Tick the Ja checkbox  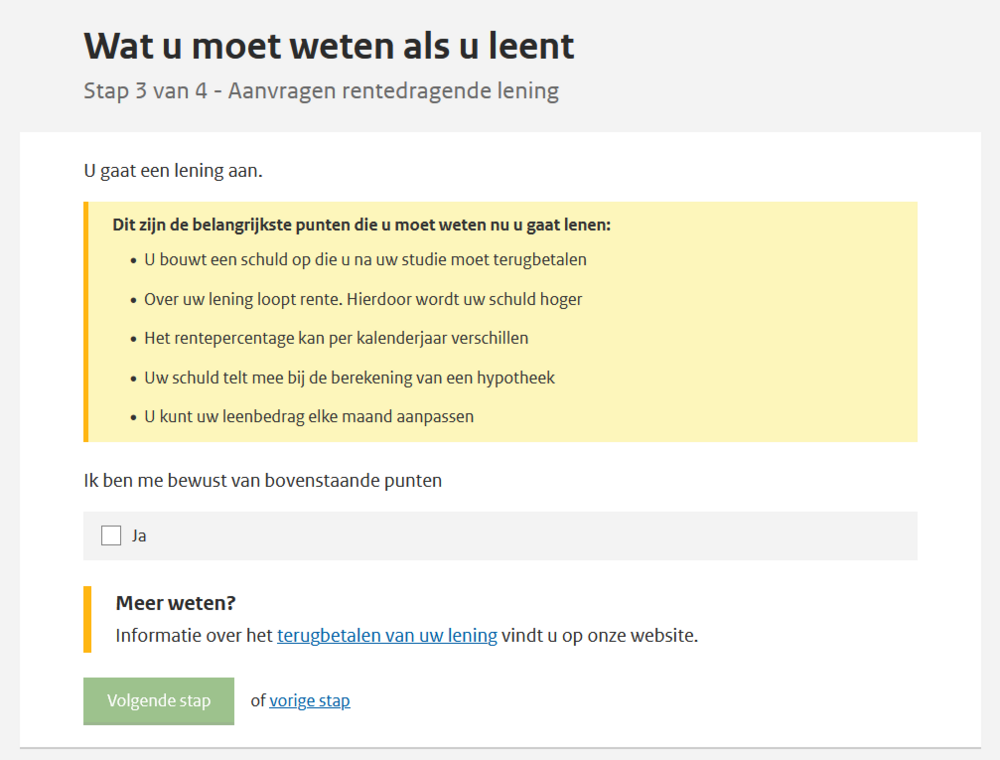[x=111, y=536]
